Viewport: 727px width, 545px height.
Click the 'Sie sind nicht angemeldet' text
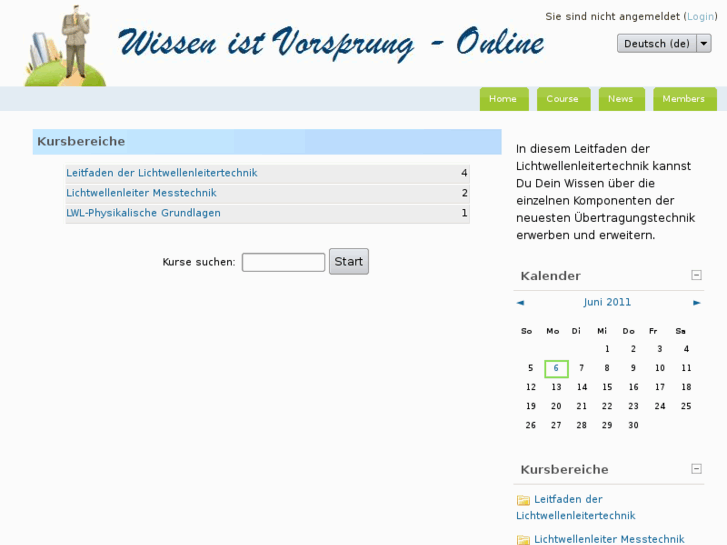(x=612, y=17)
